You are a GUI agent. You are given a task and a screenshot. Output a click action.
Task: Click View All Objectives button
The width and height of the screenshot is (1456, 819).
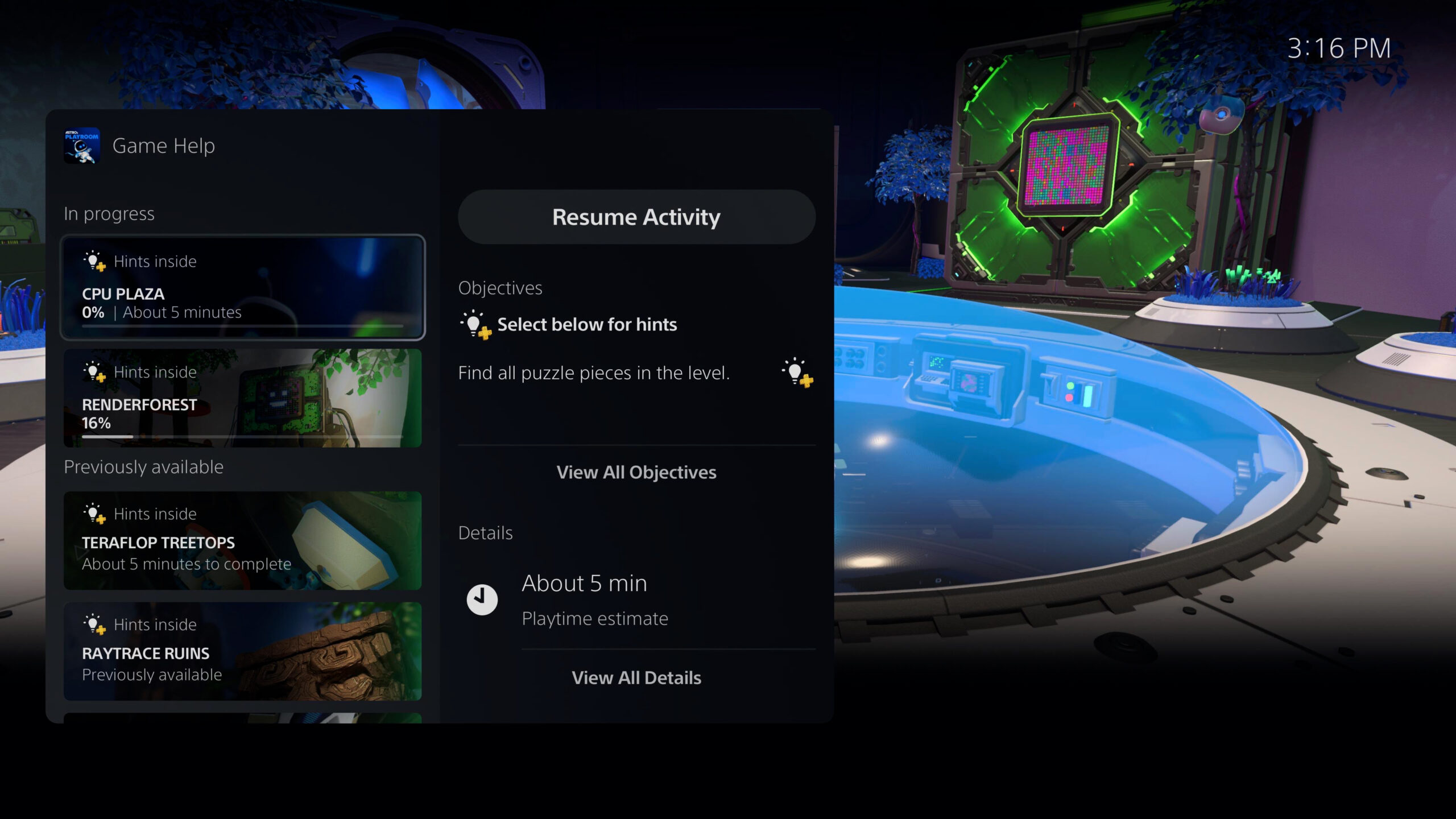tap(636, 471)
